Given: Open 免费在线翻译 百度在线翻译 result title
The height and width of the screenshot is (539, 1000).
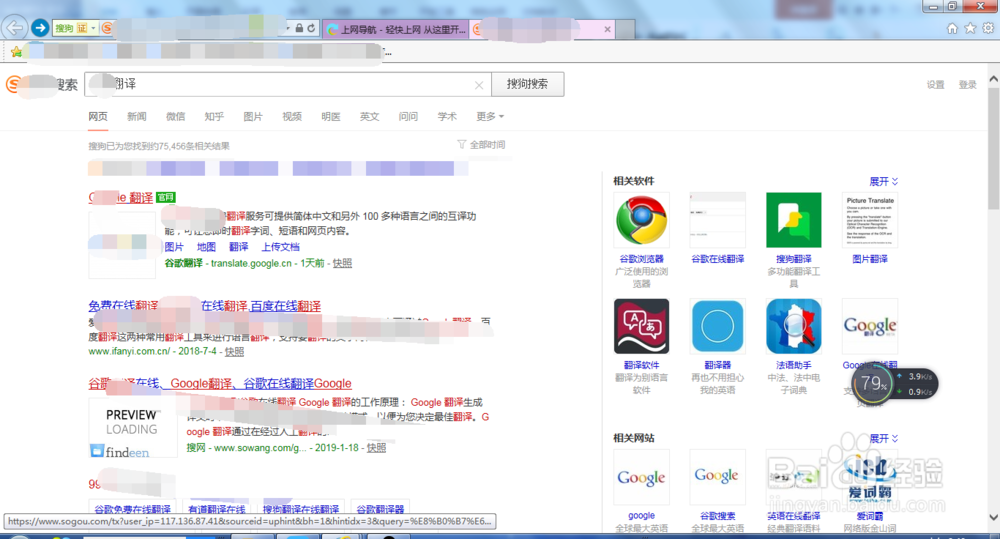Looking at the screenshot, I should (204, 306).
